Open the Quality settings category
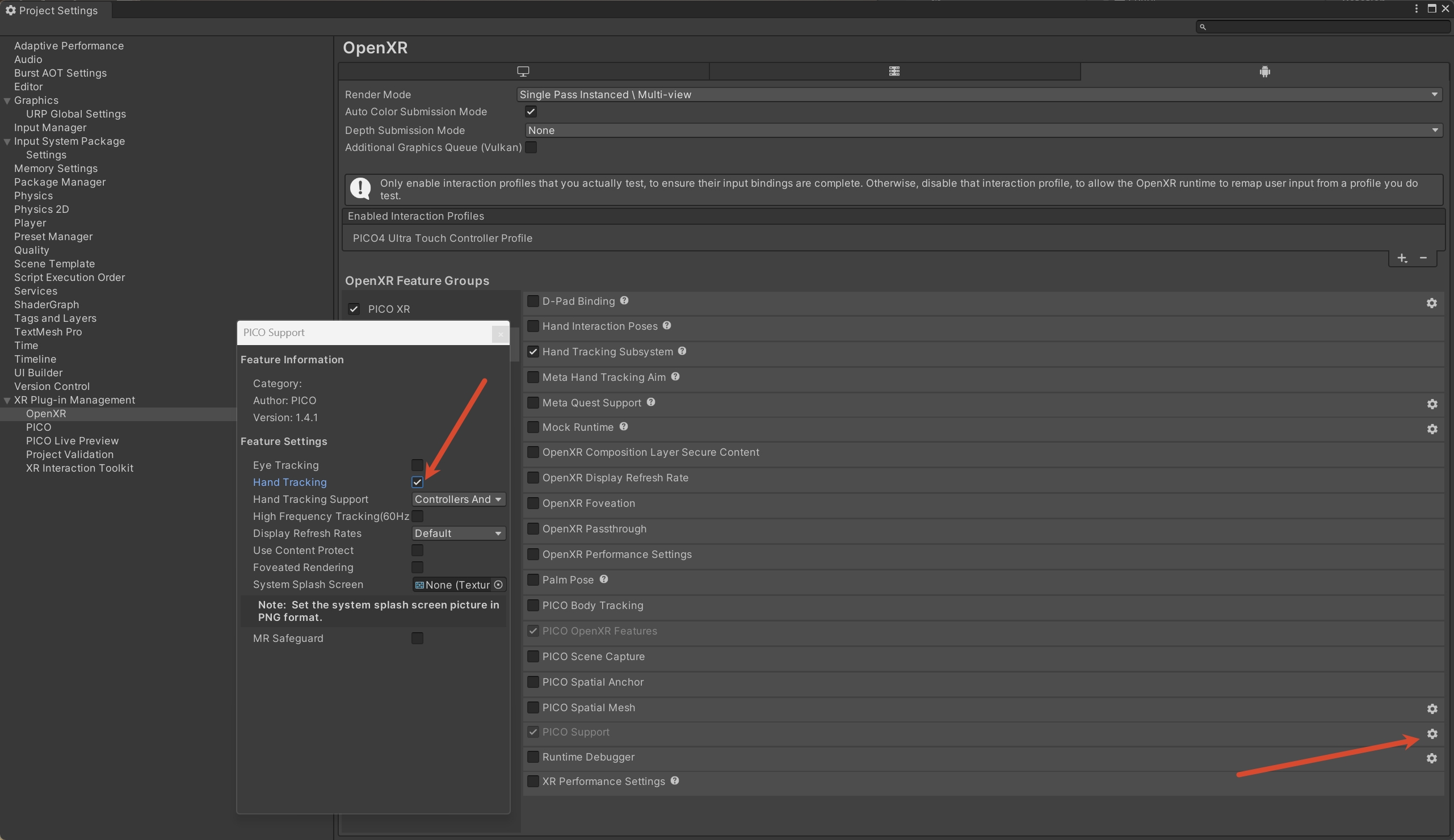 (x=32, y=250)
